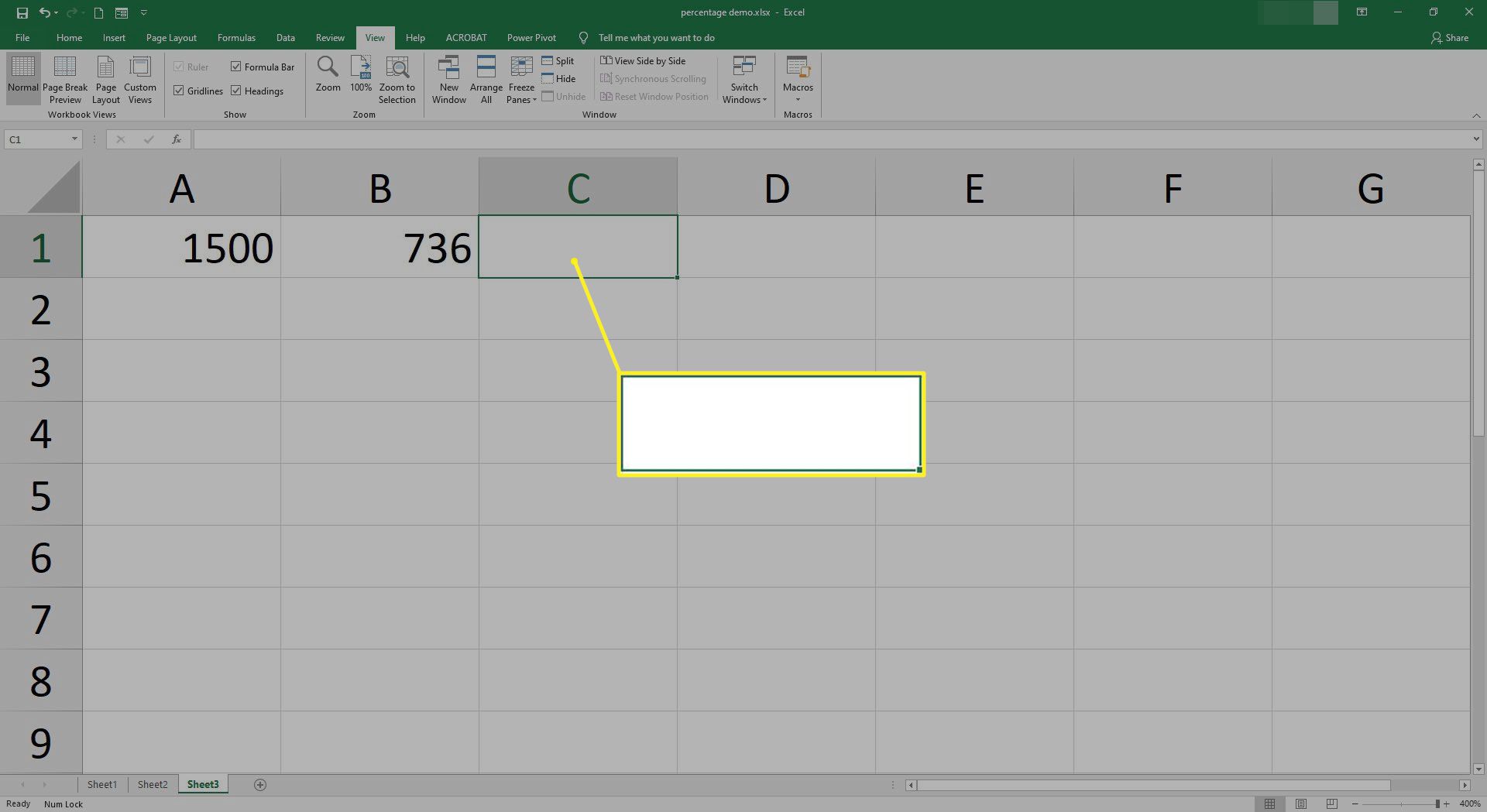Switch to Page Break Preview
1487x812 pixels.
pyautogui.click(x=65, y=79)
